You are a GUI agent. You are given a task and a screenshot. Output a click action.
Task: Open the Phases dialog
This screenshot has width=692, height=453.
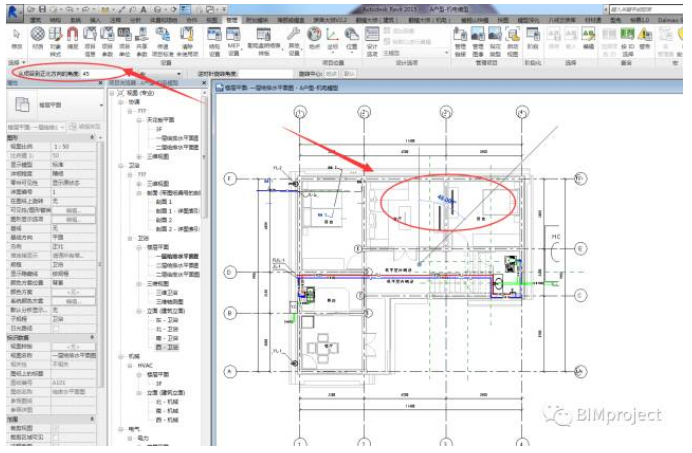(533, 38)
